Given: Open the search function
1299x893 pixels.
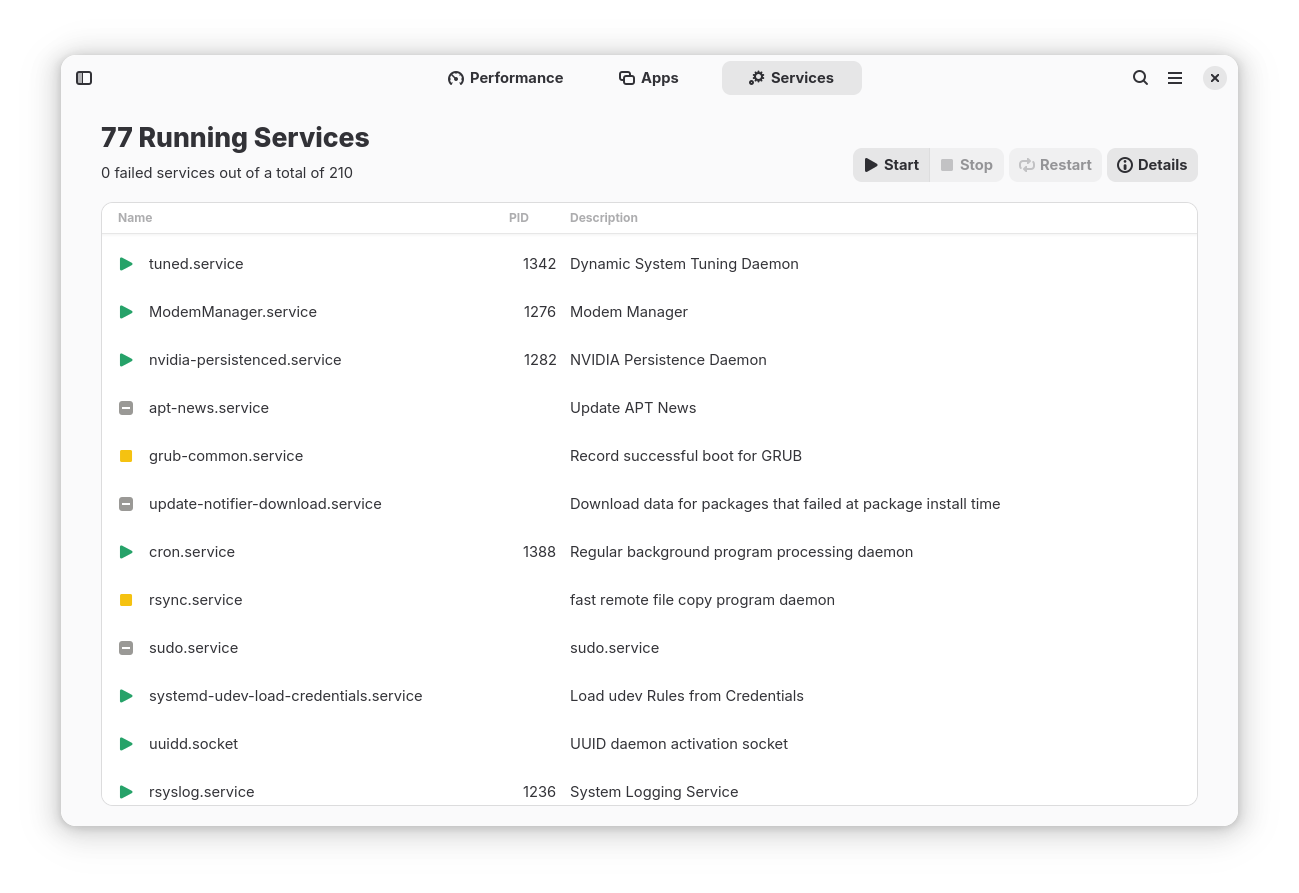Looking at the screenshot, I should click(1140, 77).
